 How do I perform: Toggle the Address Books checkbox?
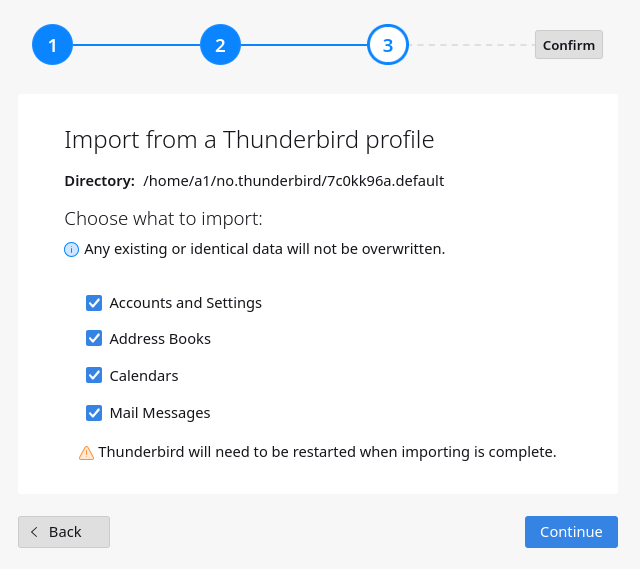pyautogui.click(x=94, y=338)
